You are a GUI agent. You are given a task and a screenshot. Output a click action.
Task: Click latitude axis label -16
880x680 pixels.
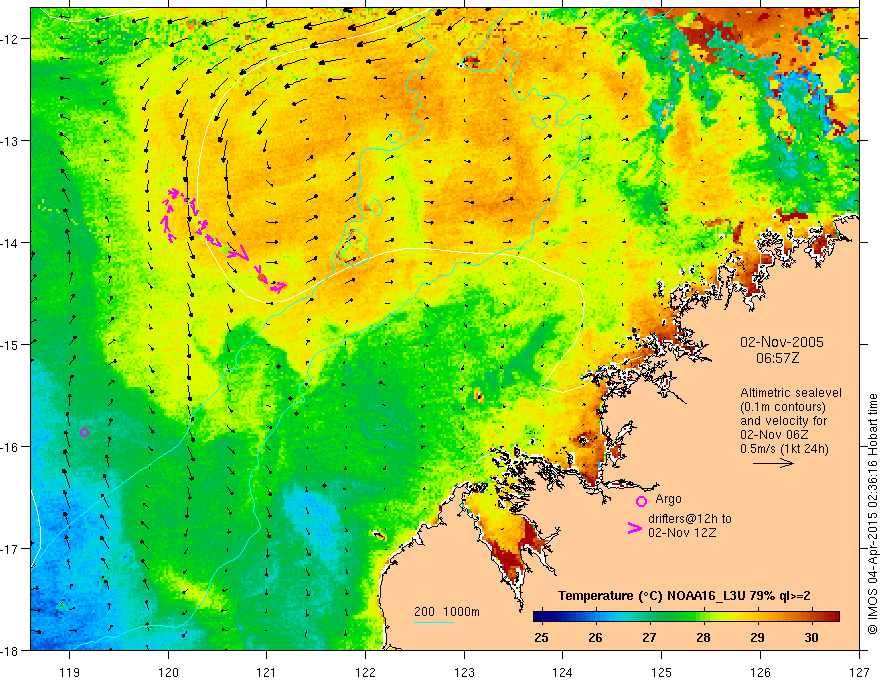point(11,447)
